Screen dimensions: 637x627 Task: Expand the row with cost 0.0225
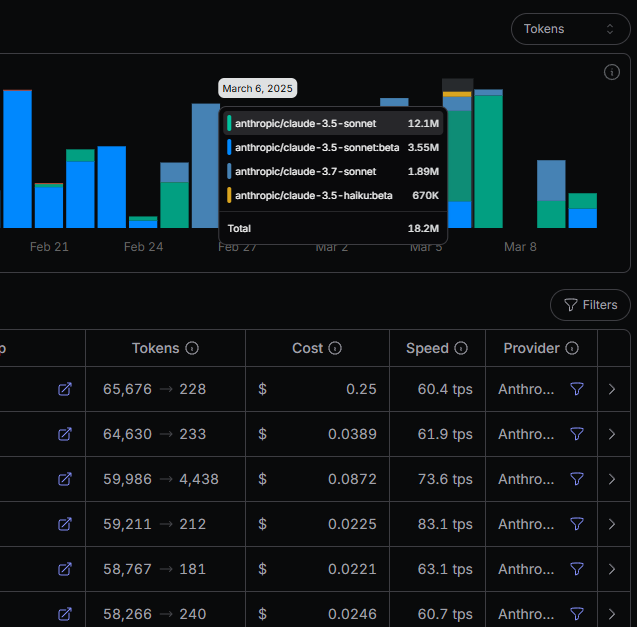(612, 524)
